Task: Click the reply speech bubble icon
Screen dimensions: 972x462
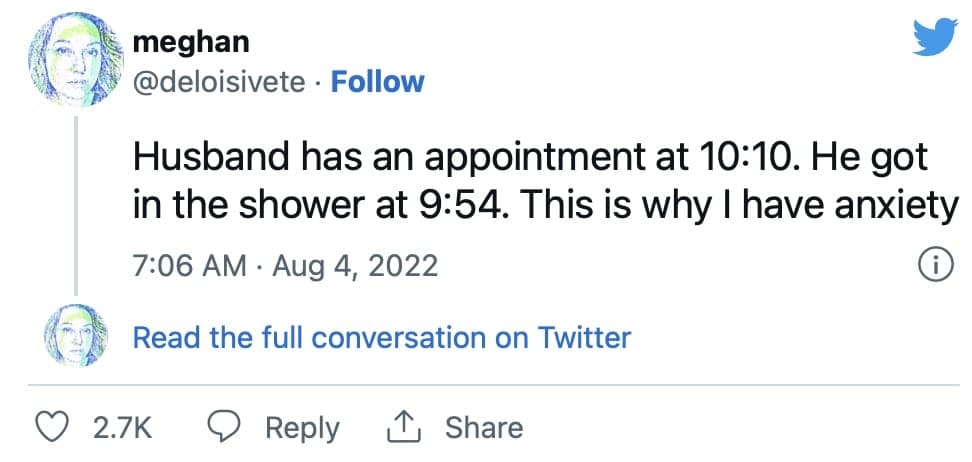Action: click(224, 428)
